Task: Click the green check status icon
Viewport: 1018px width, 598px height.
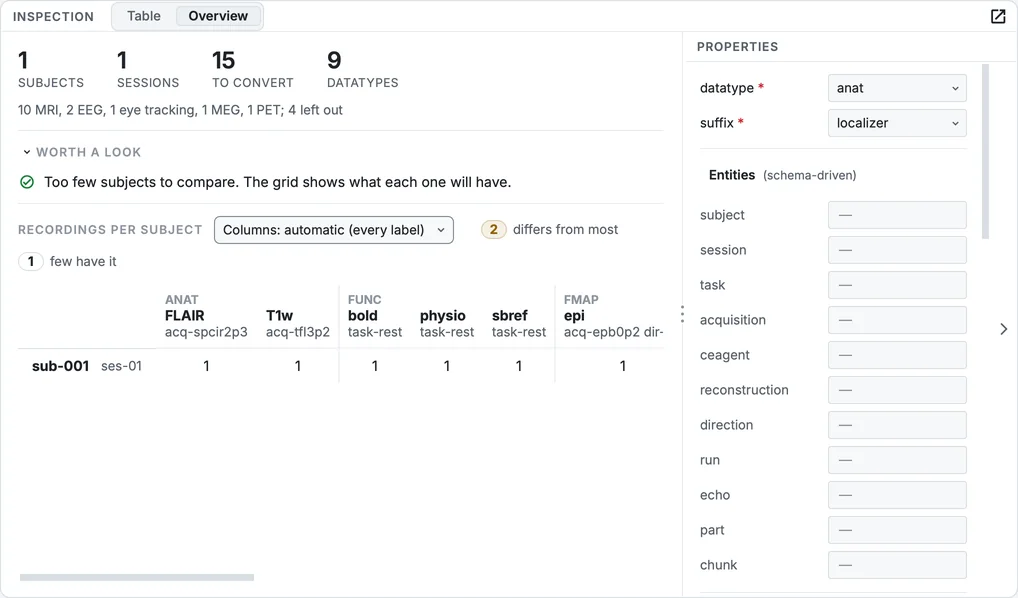Action: pyautogui.click(x=27, y=182)
